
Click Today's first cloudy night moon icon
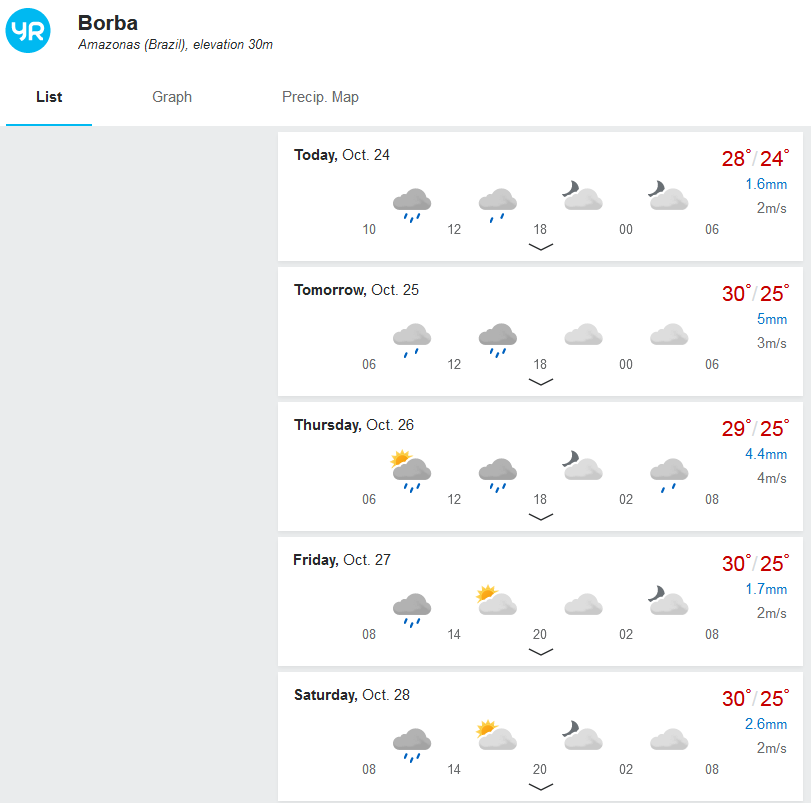[x=582, y=196]
